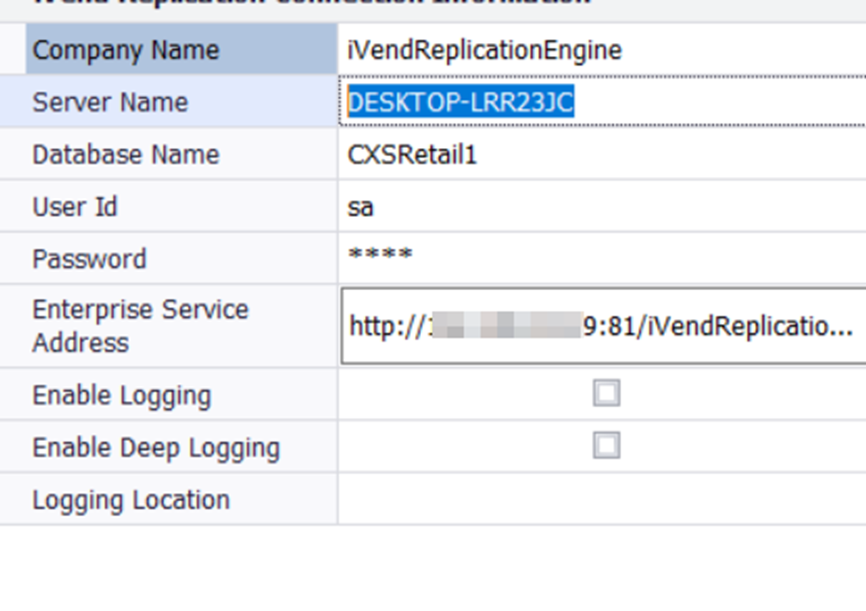Select the Enable Deep Logging label cell
The height and width of the screenshot is (611, 866).
168,446
